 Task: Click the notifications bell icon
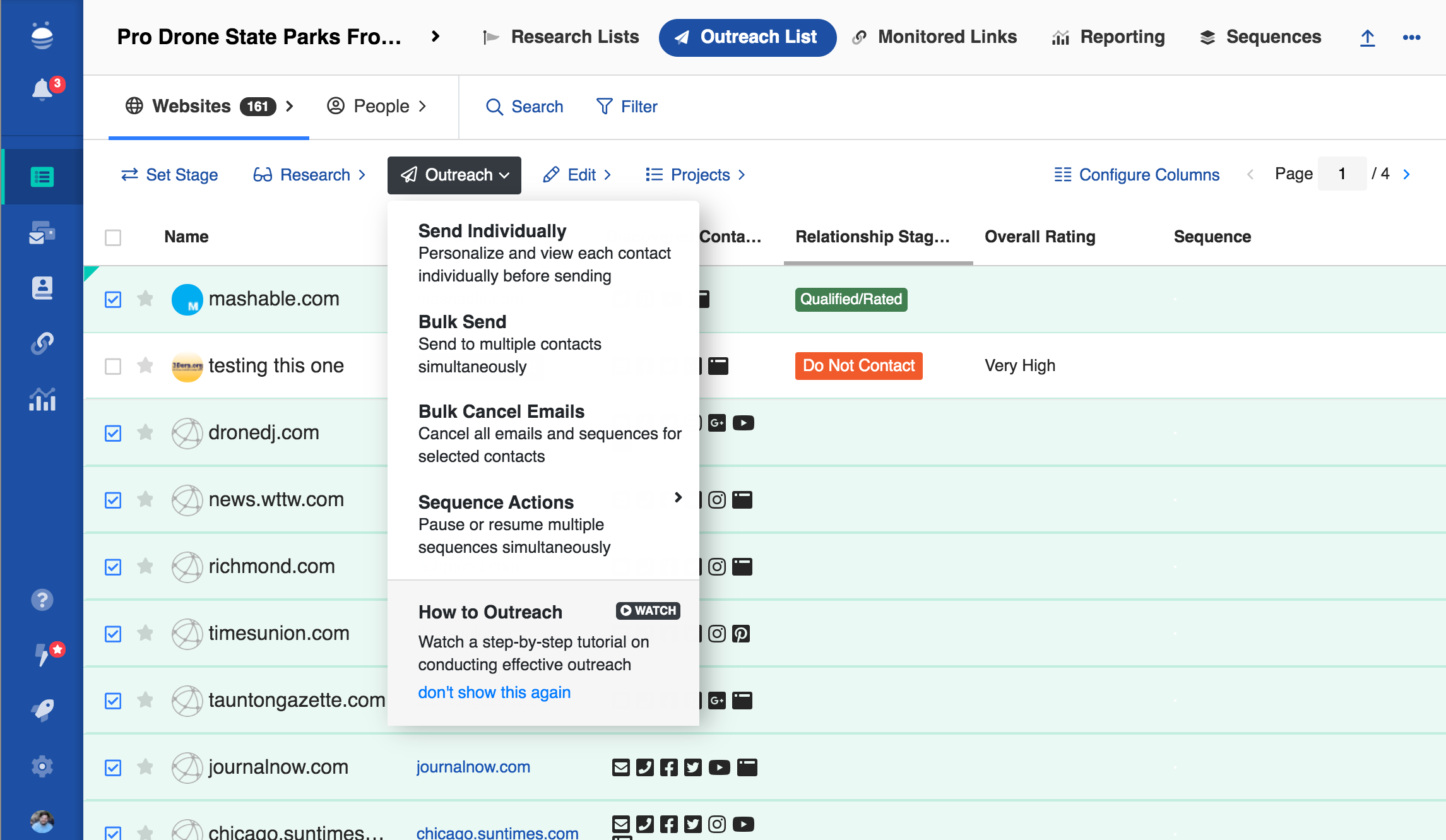tap(42, 90)
